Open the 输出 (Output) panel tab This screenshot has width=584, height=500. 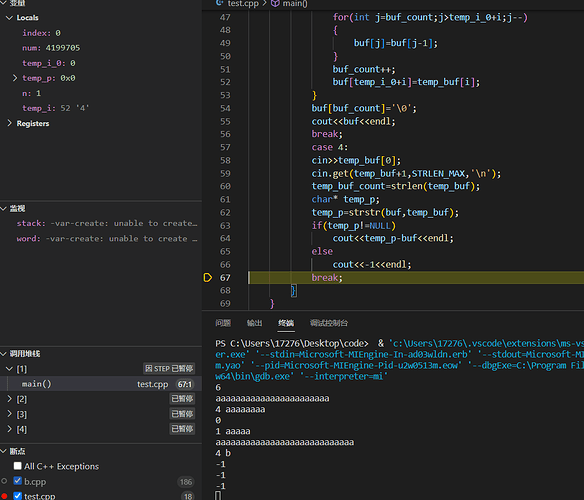click(254, 323)
